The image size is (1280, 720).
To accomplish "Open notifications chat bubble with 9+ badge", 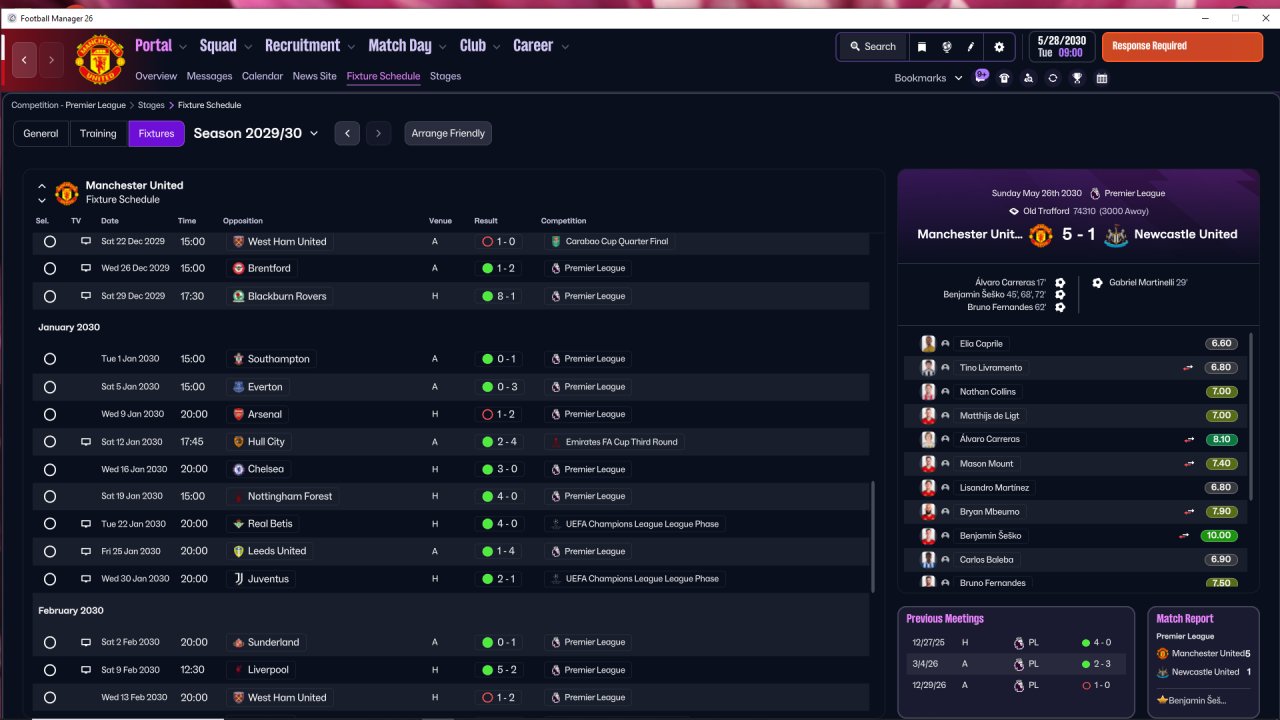I will [x=981, y=76].
